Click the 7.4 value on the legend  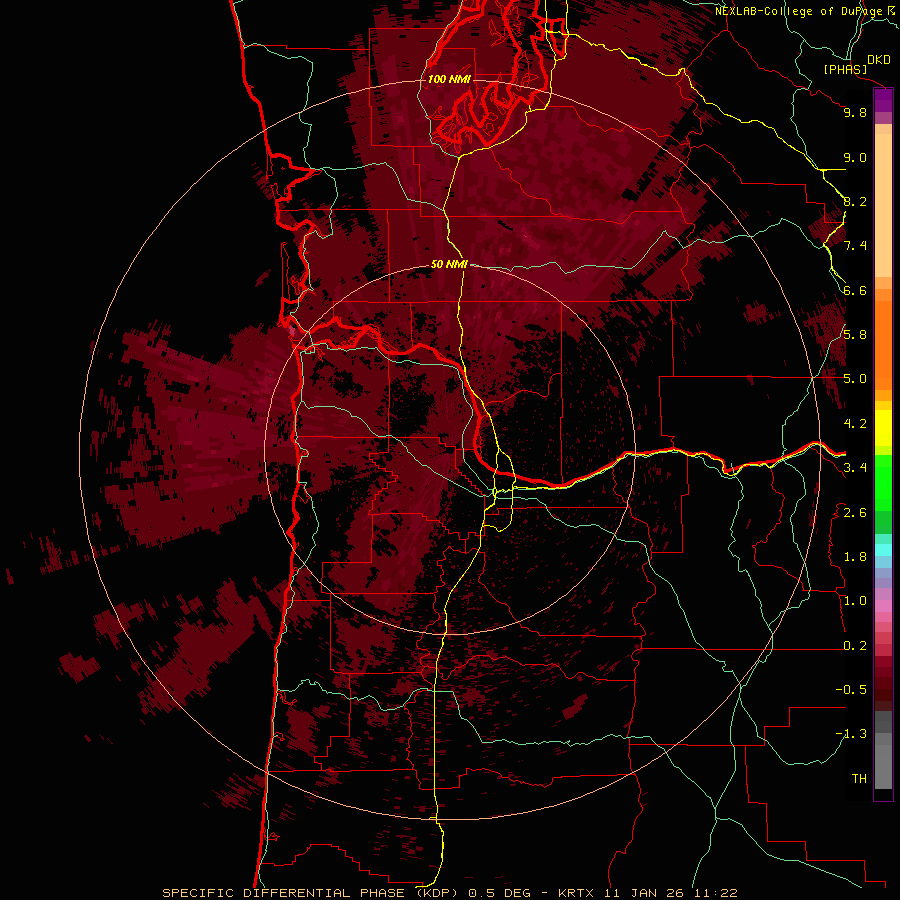855,246
